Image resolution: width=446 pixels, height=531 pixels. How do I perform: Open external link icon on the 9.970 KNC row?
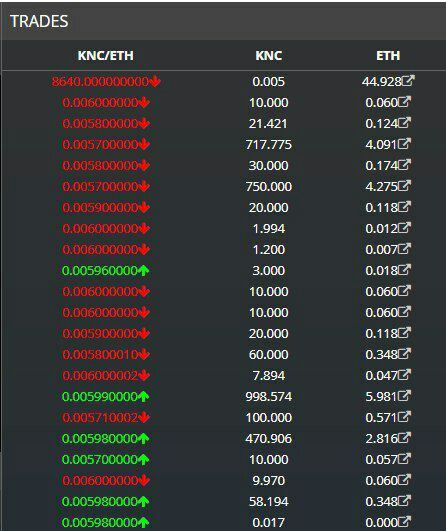pos(404,480)
